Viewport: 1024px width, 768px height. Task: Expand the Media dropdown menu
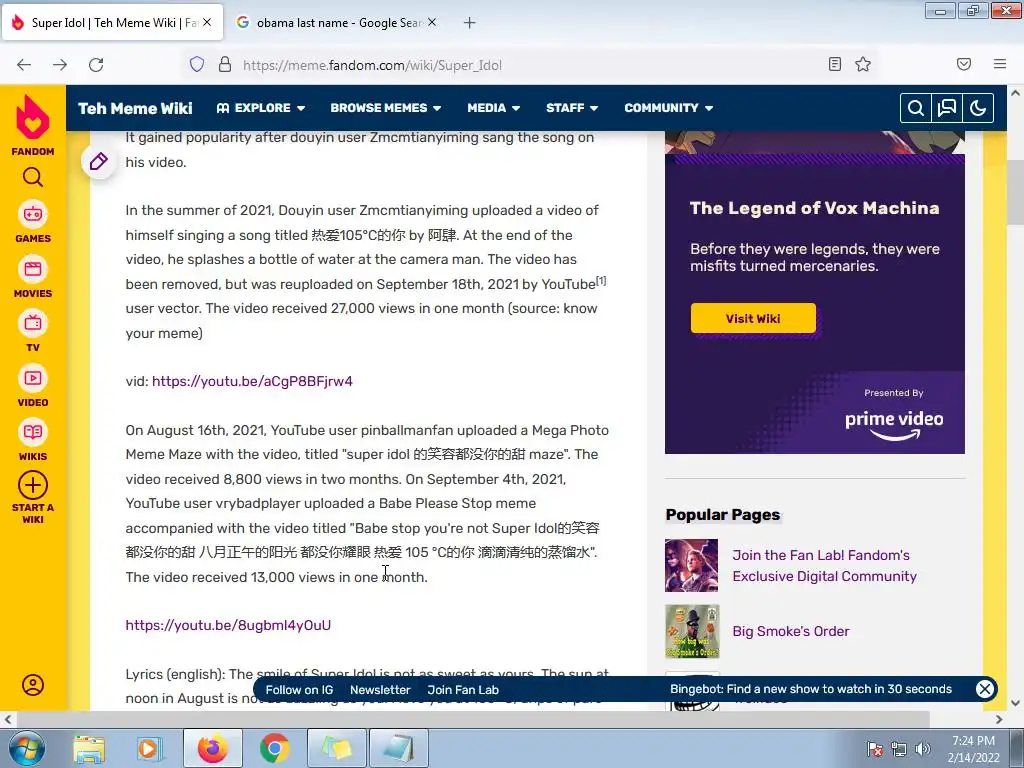coord(494,108)
